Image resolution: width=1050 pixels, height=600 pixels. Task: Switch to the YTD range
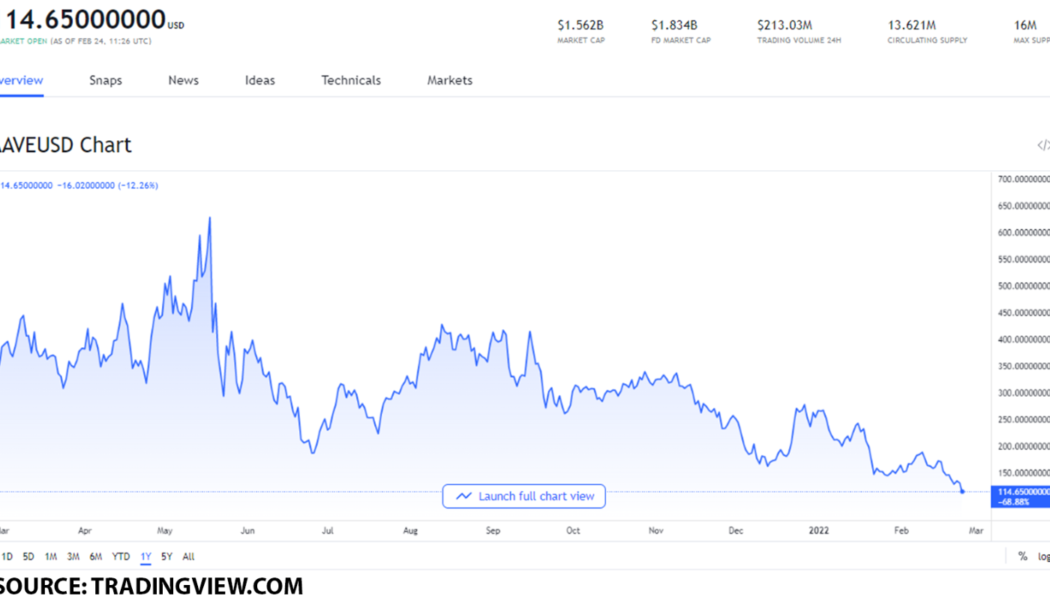tap(120, 557)
